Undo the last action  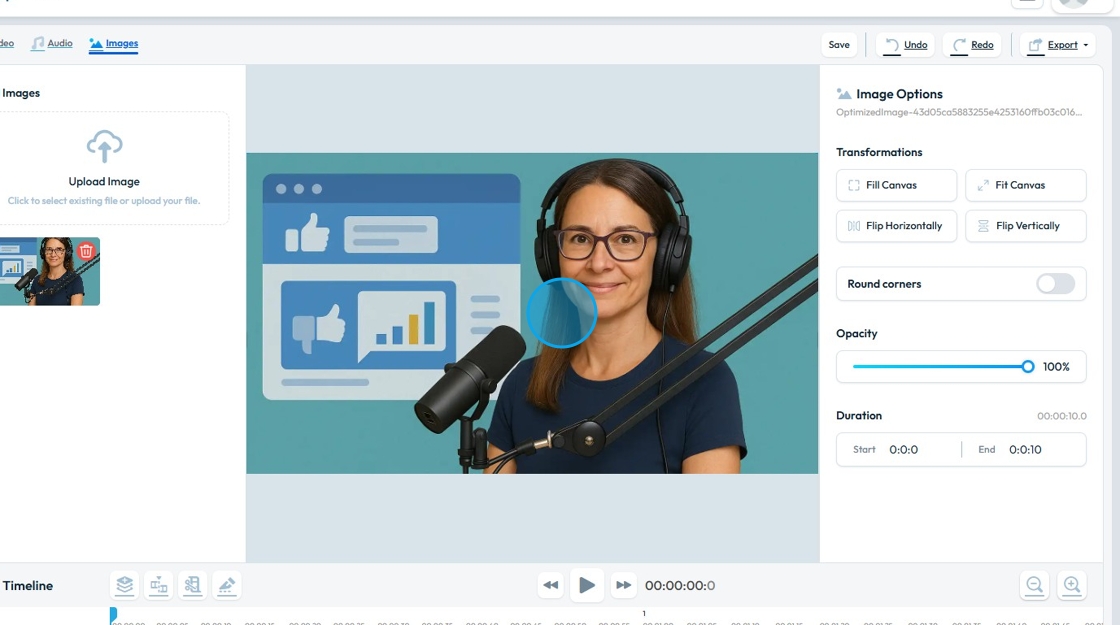pos(906,44)
